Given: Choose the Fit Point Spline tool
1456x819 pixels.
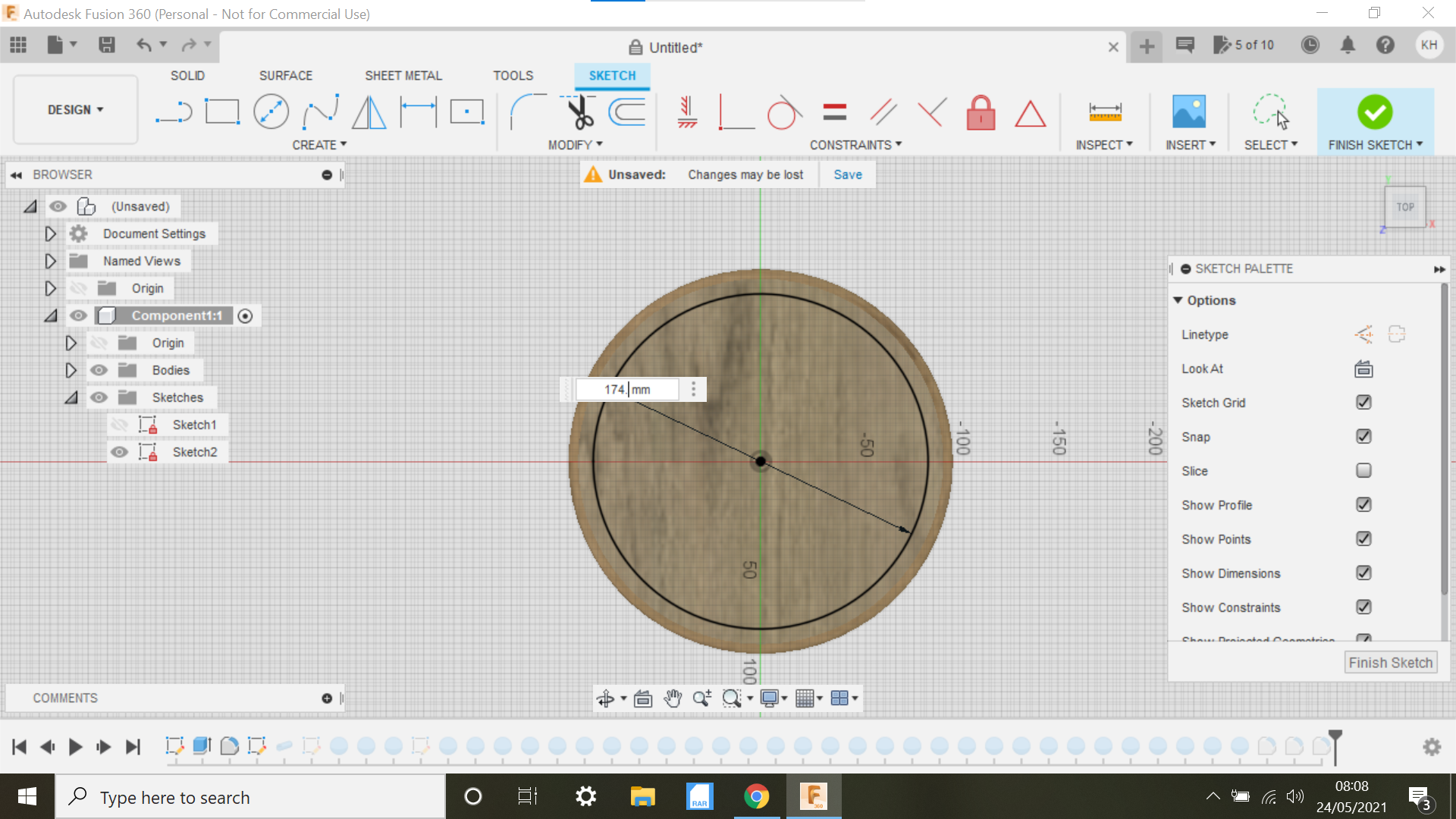Looking at the screenshot, I should pyautogui.click(x=320, y=111).
